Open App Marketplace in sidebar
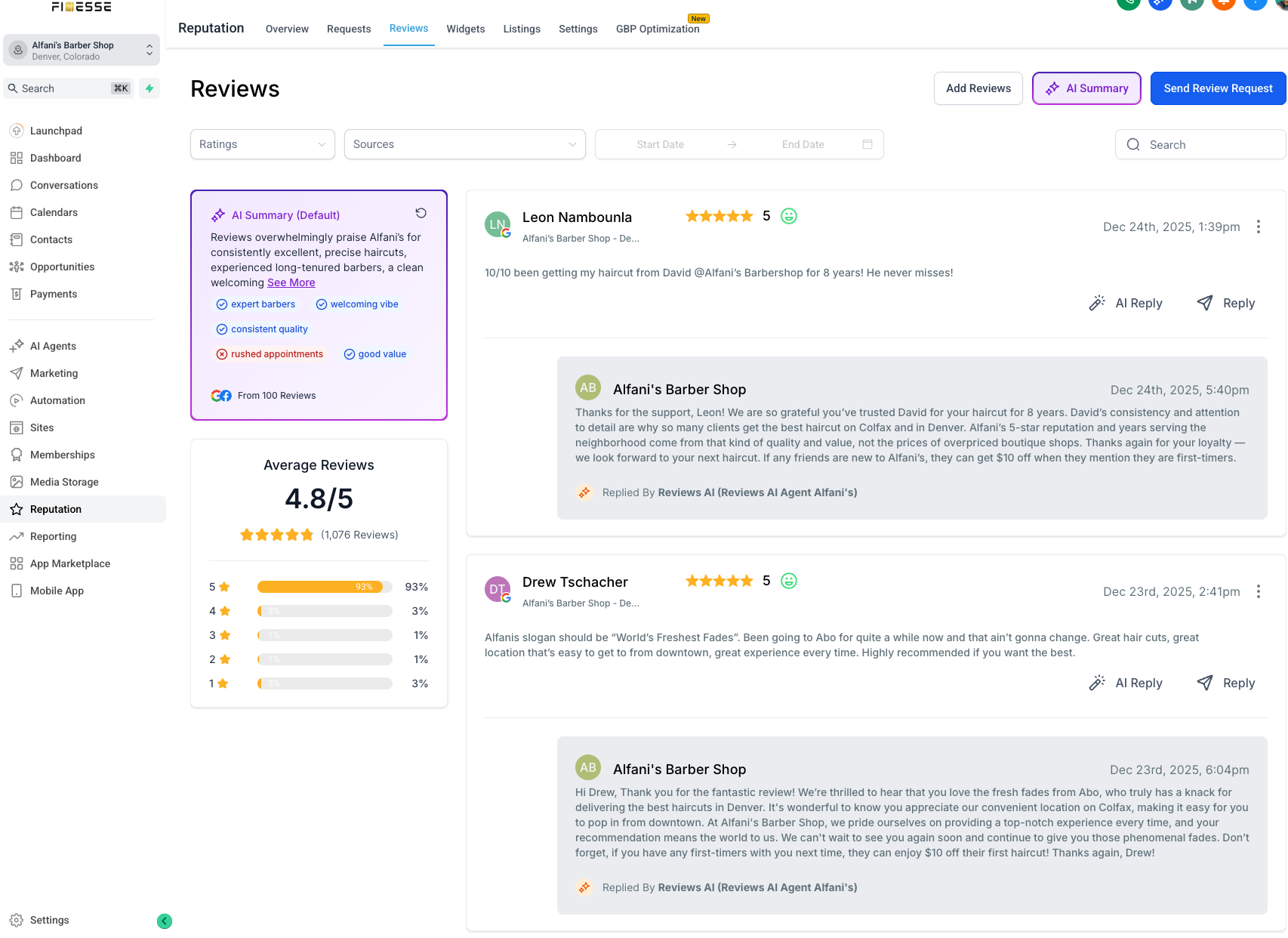 coord(83,563)
